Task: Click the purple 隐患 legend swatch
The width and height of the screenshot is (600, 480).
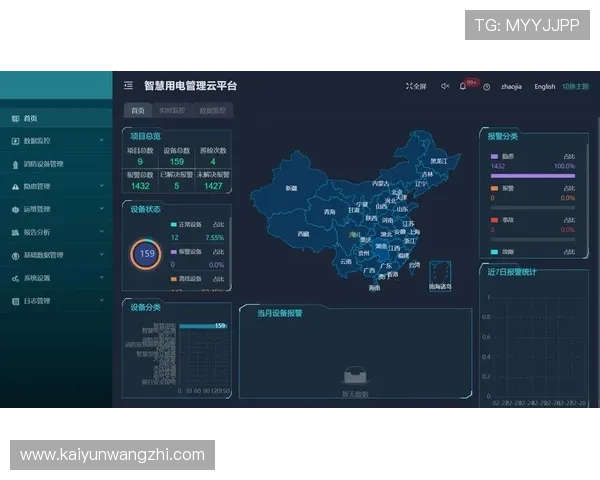Action: (x=494, y=157)
